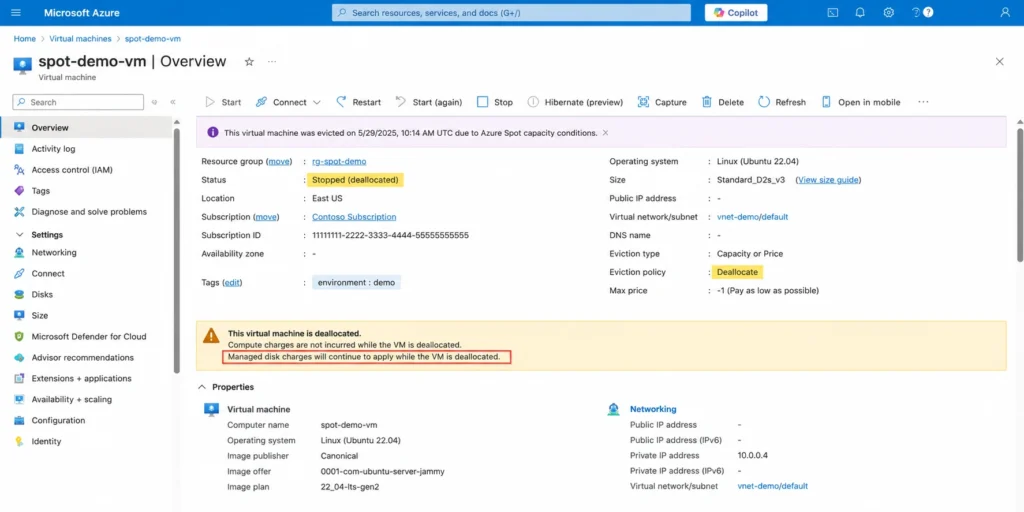Open Contoso Subscription link
The height and width of the screenshot is (512, 1024).
click(x=354, y=217)
